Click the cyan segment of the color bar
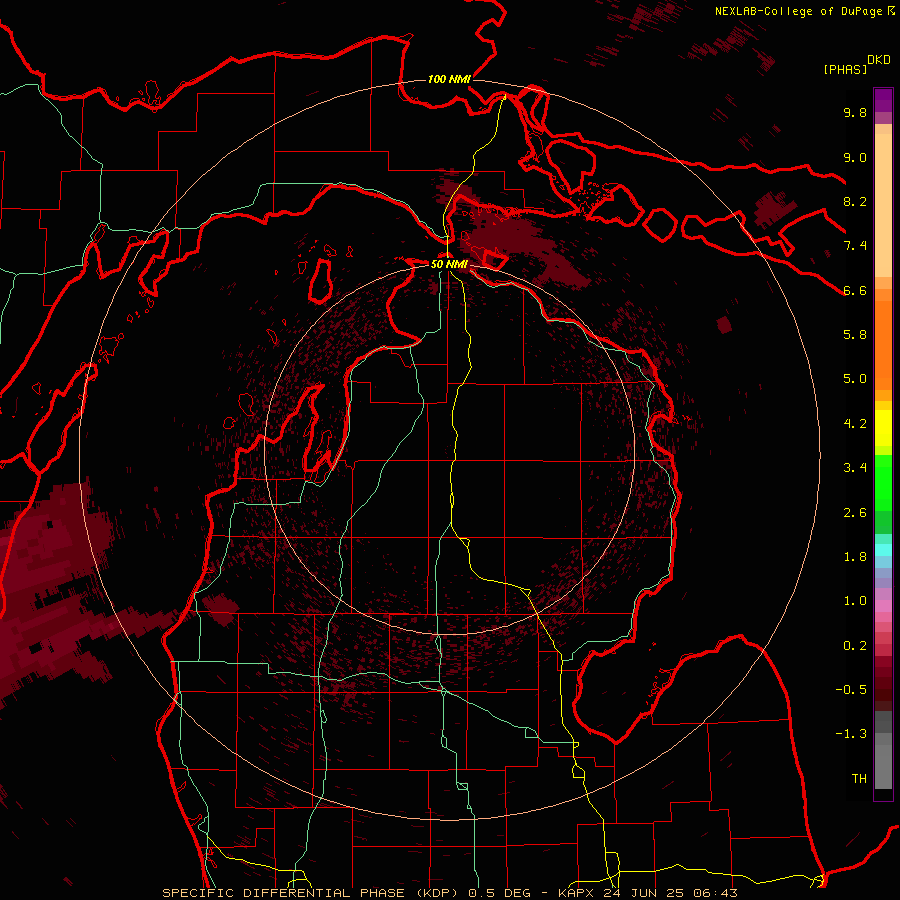900x900 pixels. (883, 550)
